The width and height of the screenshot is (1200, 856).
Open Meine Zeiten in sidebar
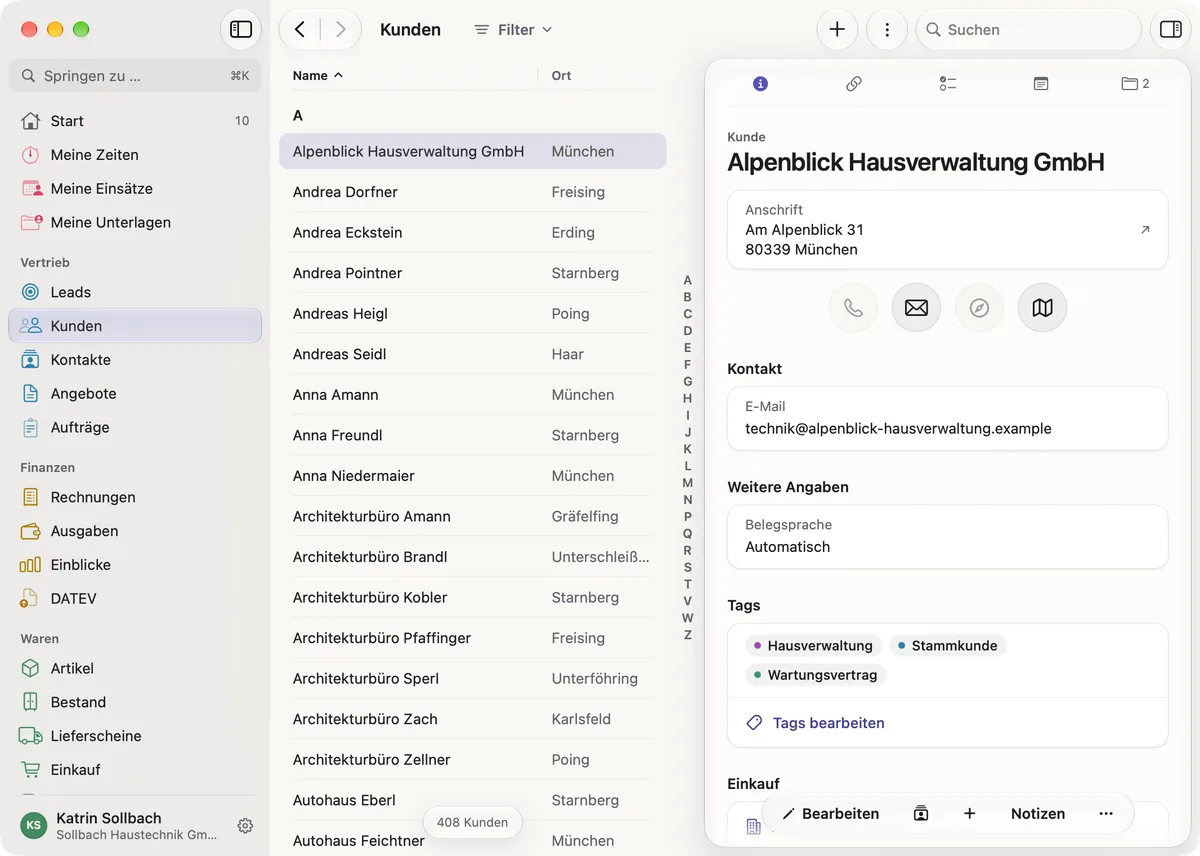135,155
